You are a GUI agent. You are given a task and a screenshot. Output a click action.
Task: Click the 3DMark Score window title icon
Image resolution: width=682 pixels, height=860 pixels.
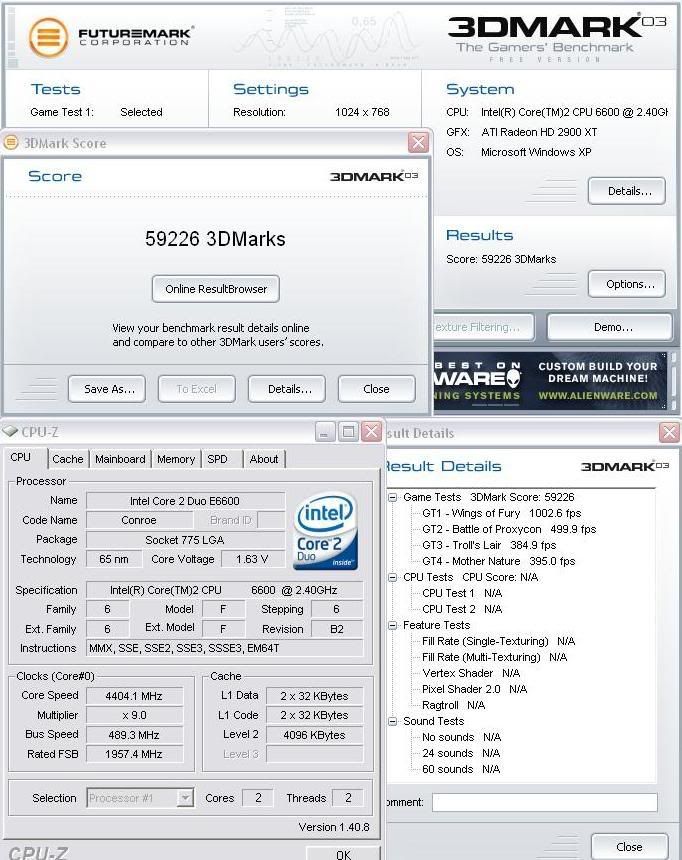pyautogui.click(x=11, y=143)
